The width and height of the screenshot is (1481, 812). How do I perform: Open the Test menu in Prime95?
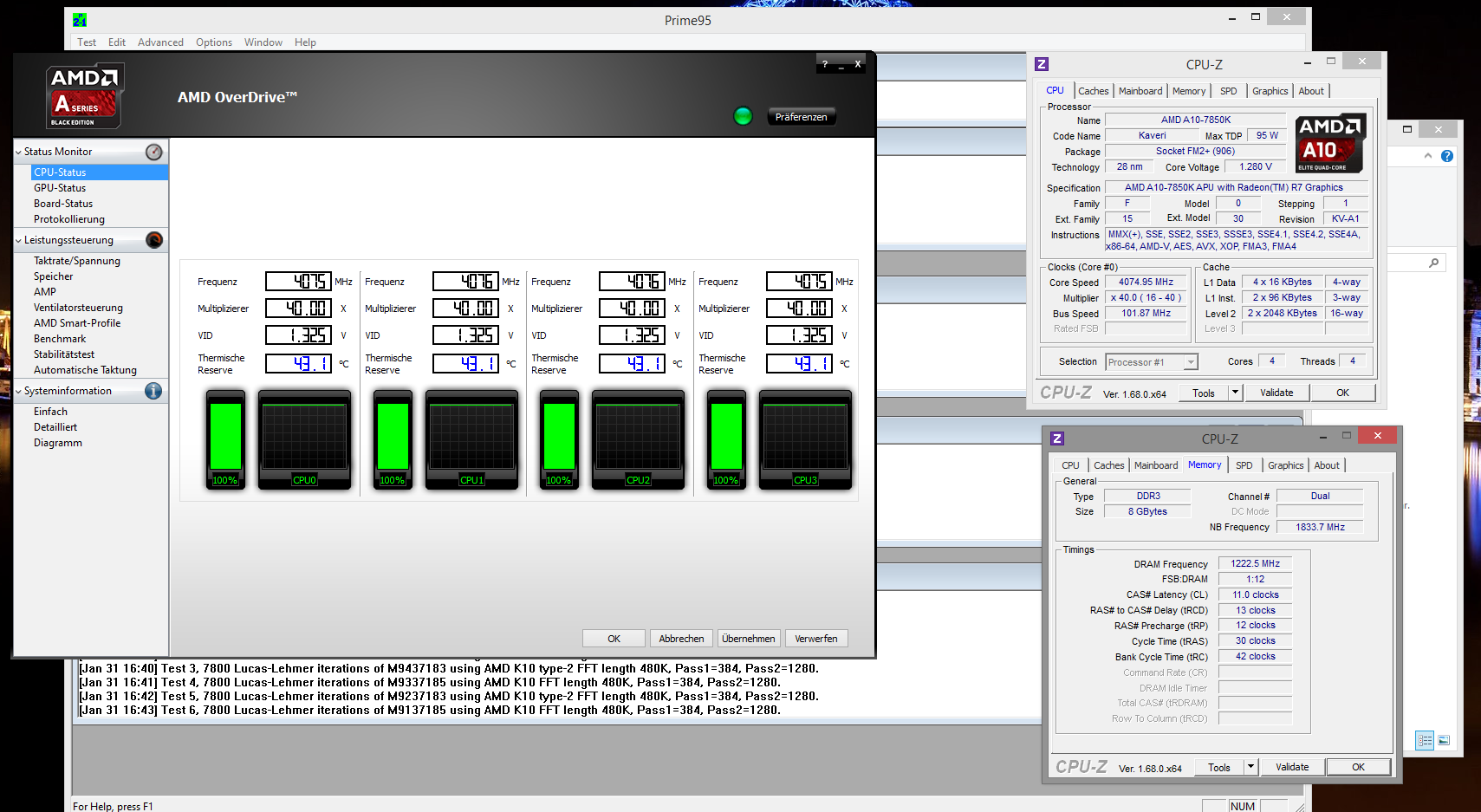pos(87,42)
